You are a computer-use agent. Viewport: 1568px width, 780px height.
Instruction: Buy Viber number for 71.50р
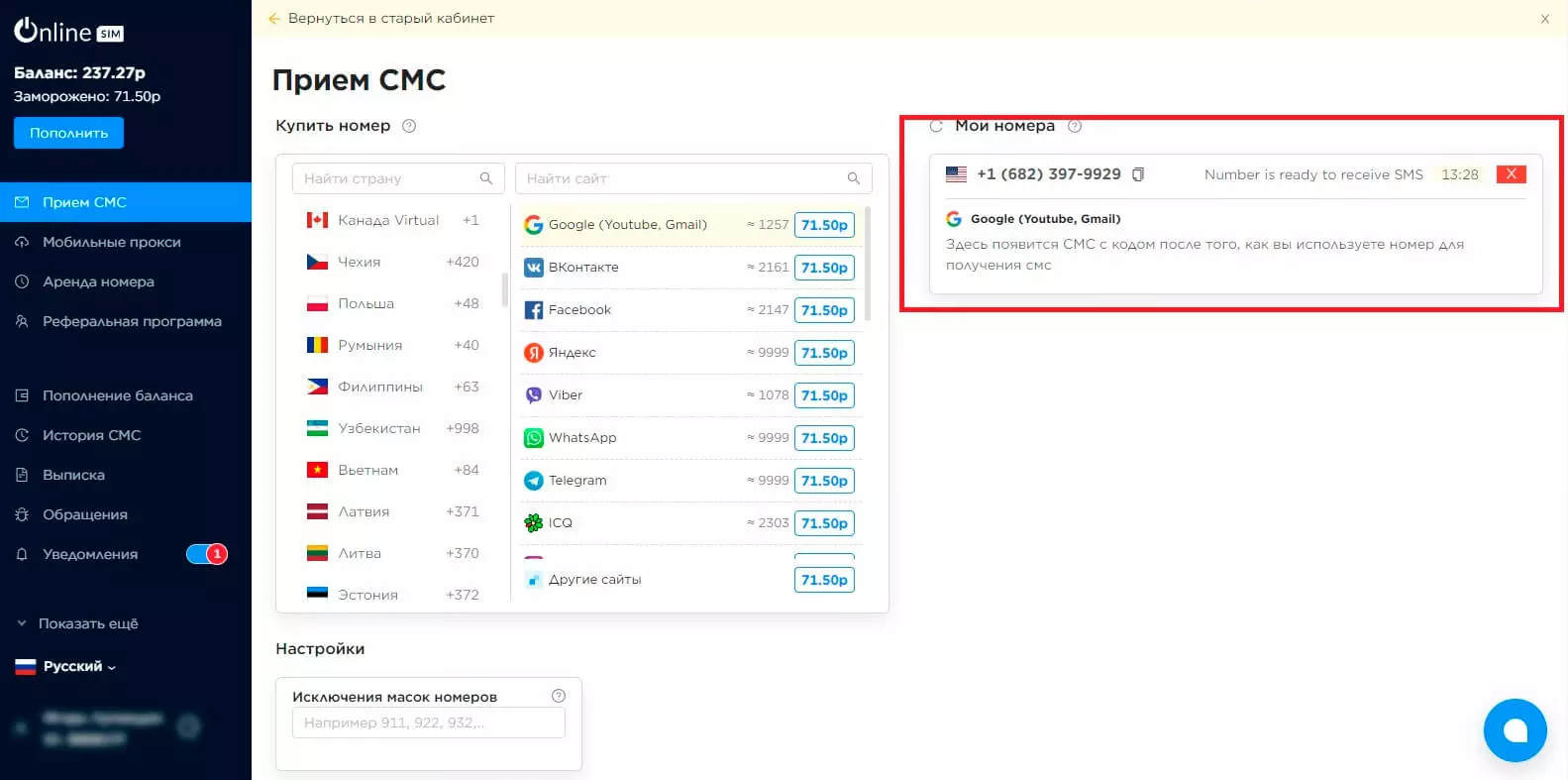click(x=824, y=395)
